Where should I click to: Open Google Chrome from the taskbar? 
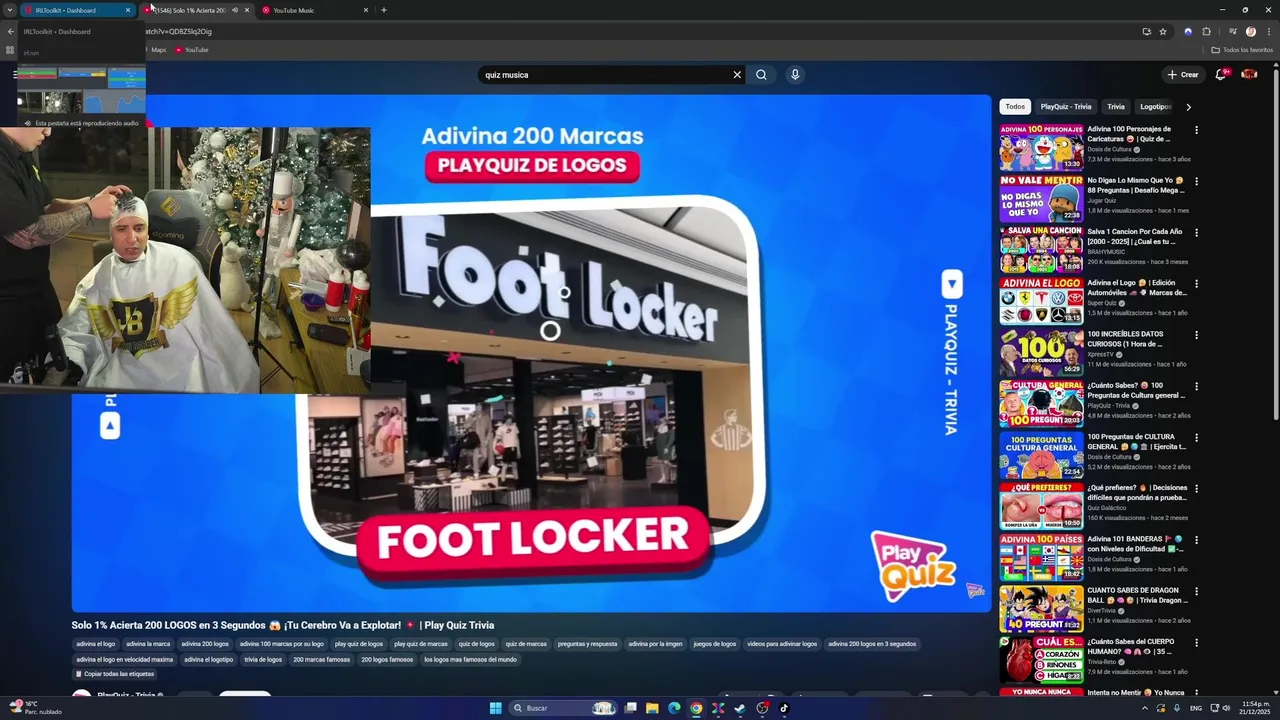[x=696, y=708]
